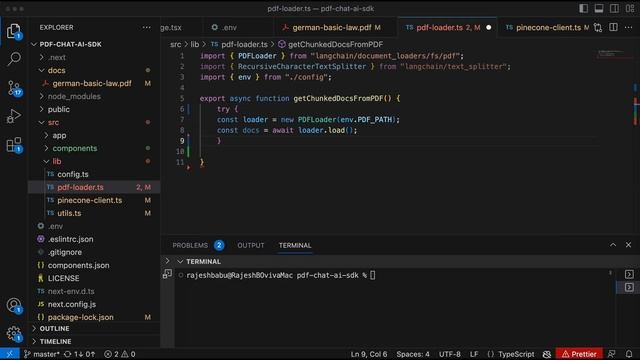This screenshot has height=360, width=640.
Task: Select the pdf-loader.ts editor tab
Action: click(x=447, y=27)
